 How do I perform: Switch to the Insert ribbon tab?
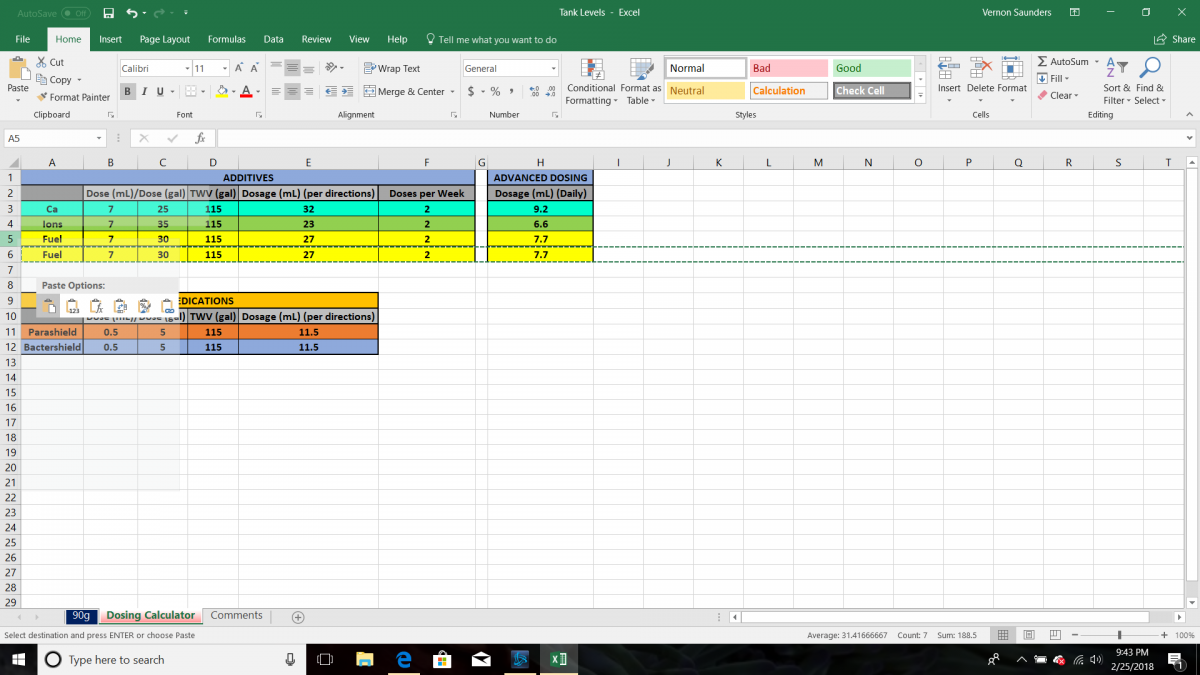tap(110, 39)
